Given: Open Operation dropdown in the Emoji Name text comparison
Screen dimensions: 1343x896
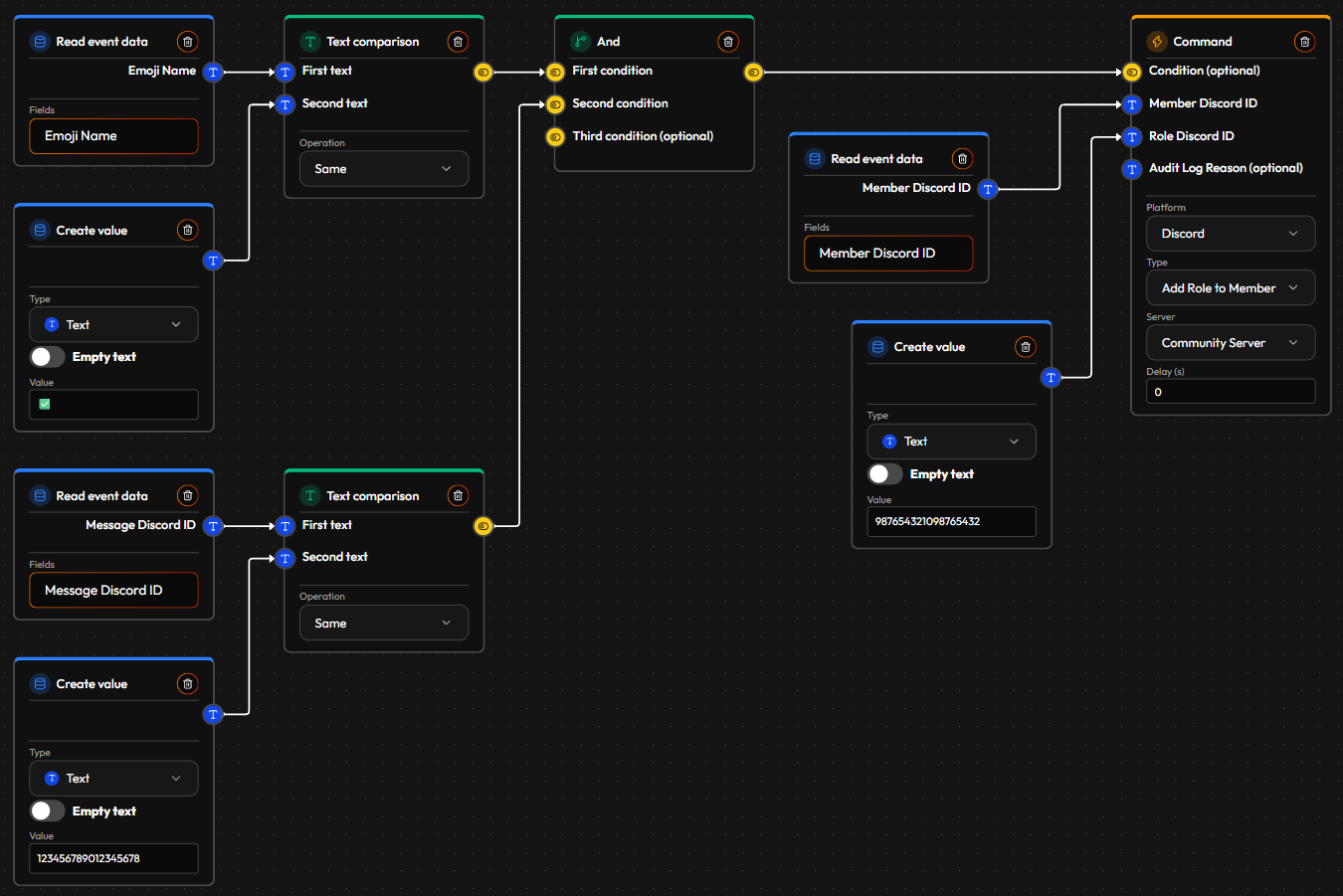Looking at the screenshot, I should [384, 169].
